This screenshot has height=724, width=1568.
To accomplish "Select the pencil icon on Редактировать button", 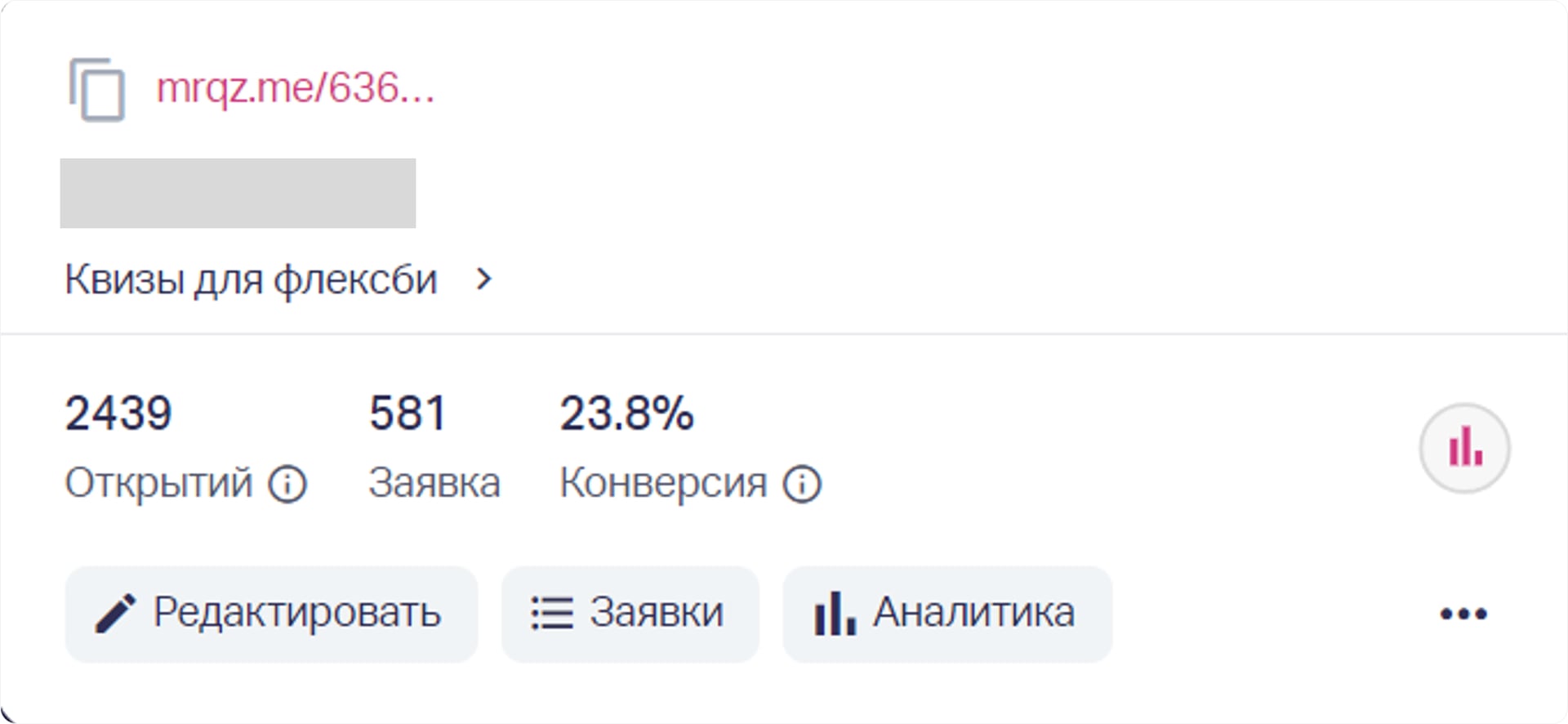I will pos(117,613).
